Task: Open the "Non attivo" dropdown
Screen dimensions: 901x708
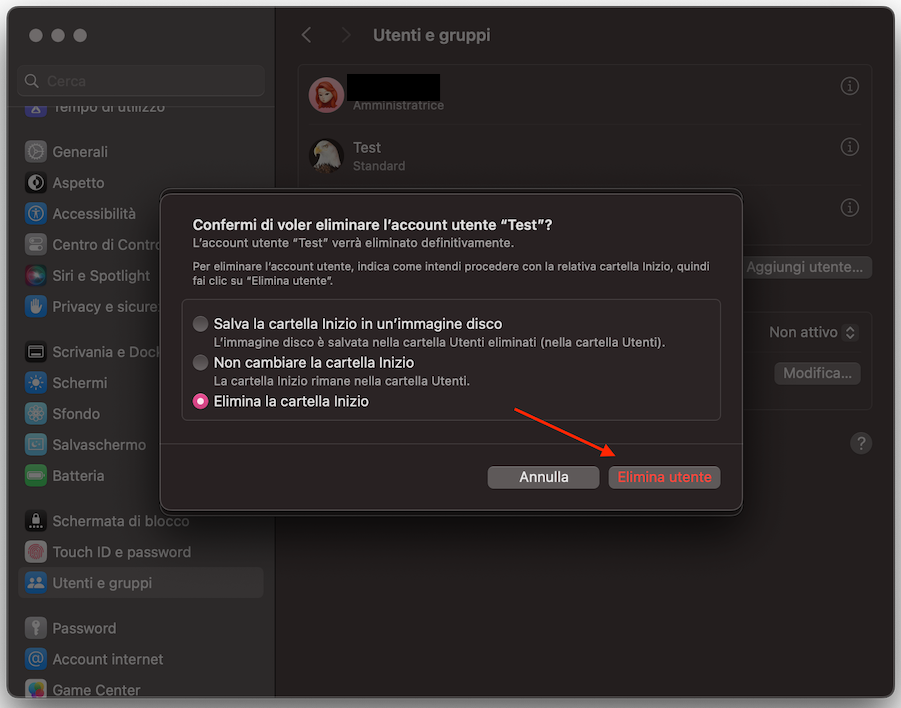Action: [x=811, y=331]
